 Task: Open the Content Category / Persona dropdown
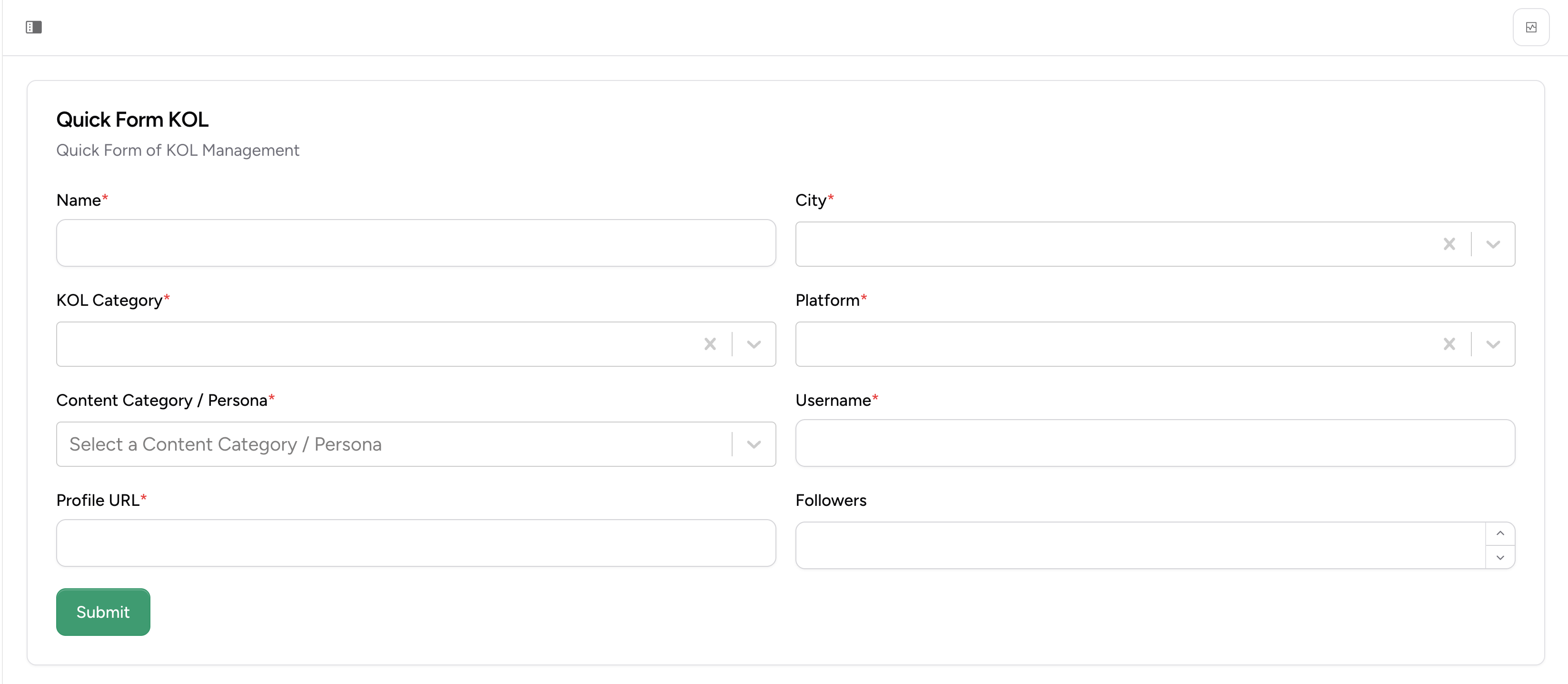coord(753,444)
